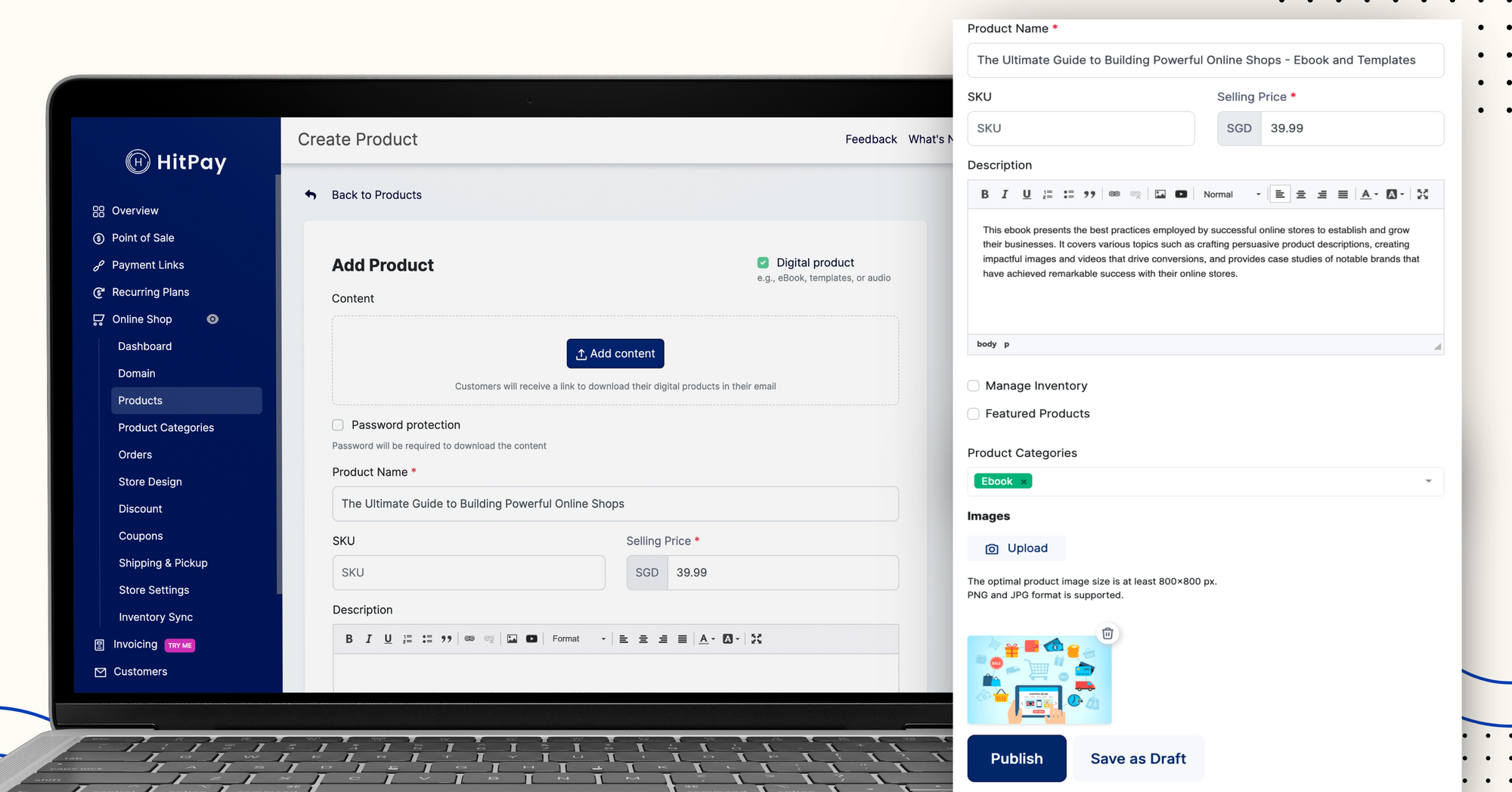Image resolution: width=1512 pixels, height=792 pixels.
Task: Insert an image in the Format-dropdown editor
Action: click(512, 639)
